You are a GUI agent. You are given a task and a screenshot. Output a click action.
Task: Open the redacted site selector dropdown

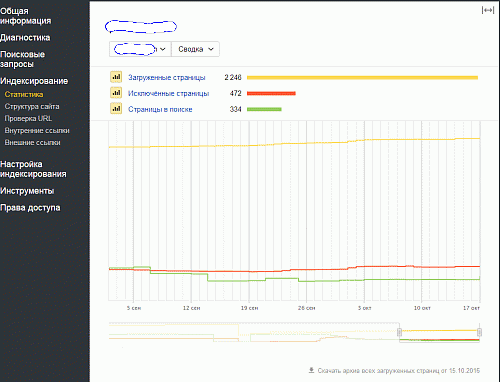[140, 49]
